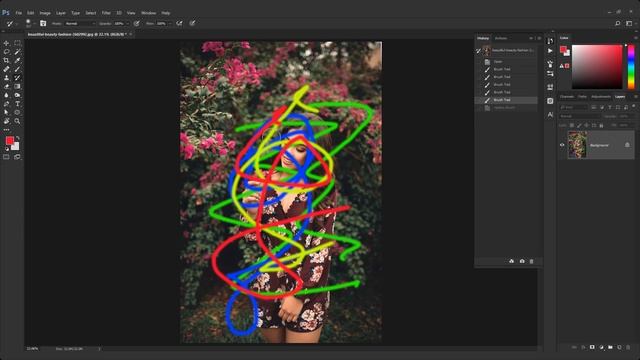Screen dimensions: 640x360
Task: Select the Ellipse shape tool
Action: tap(17, 112)
